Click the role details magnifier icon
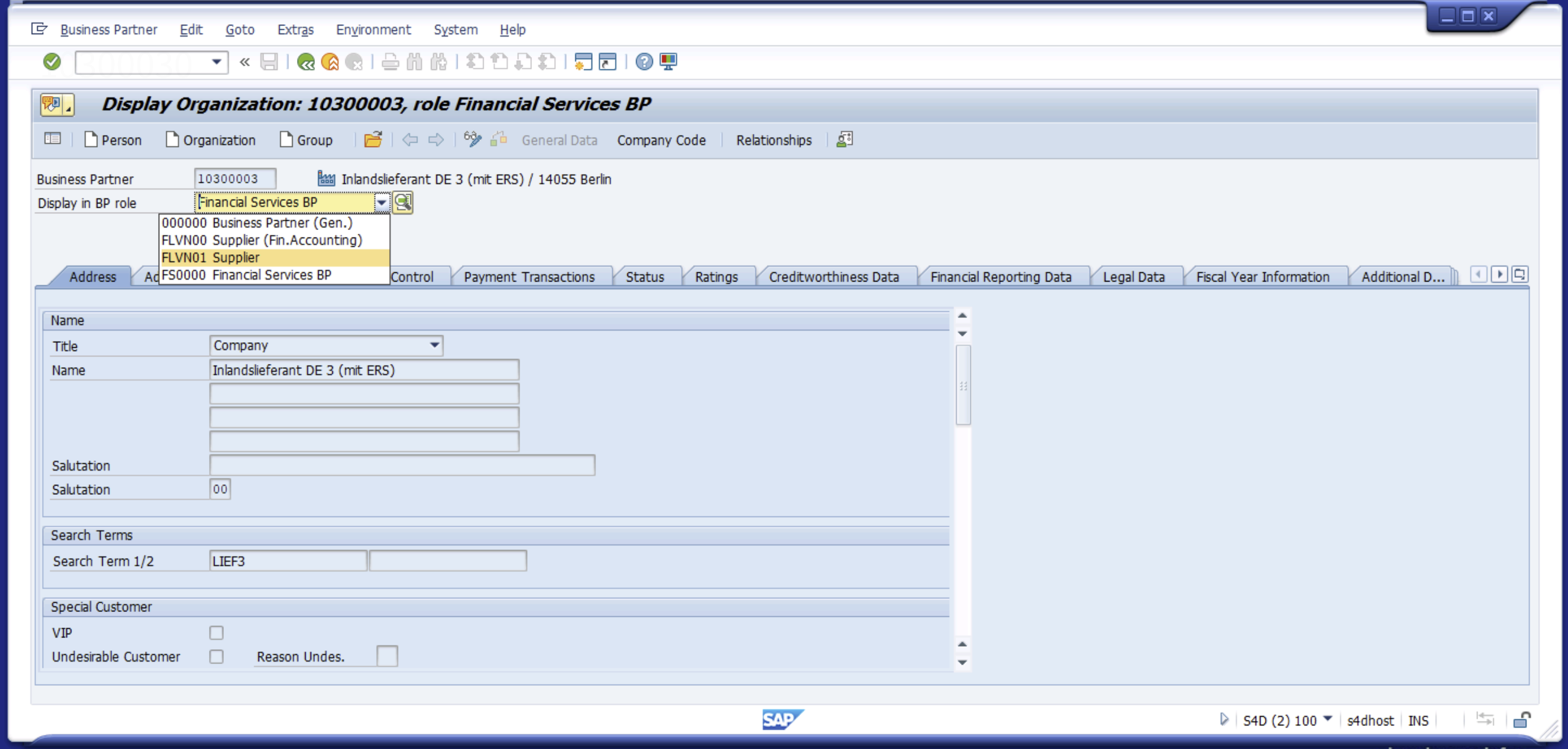This screenshot has height=749, width=1568. [x=403, y=202]
